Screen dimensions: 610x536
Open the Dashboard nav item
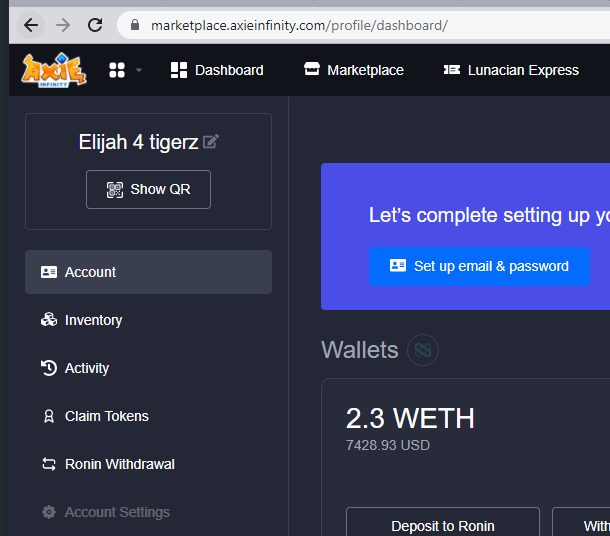tap(217, 70)
